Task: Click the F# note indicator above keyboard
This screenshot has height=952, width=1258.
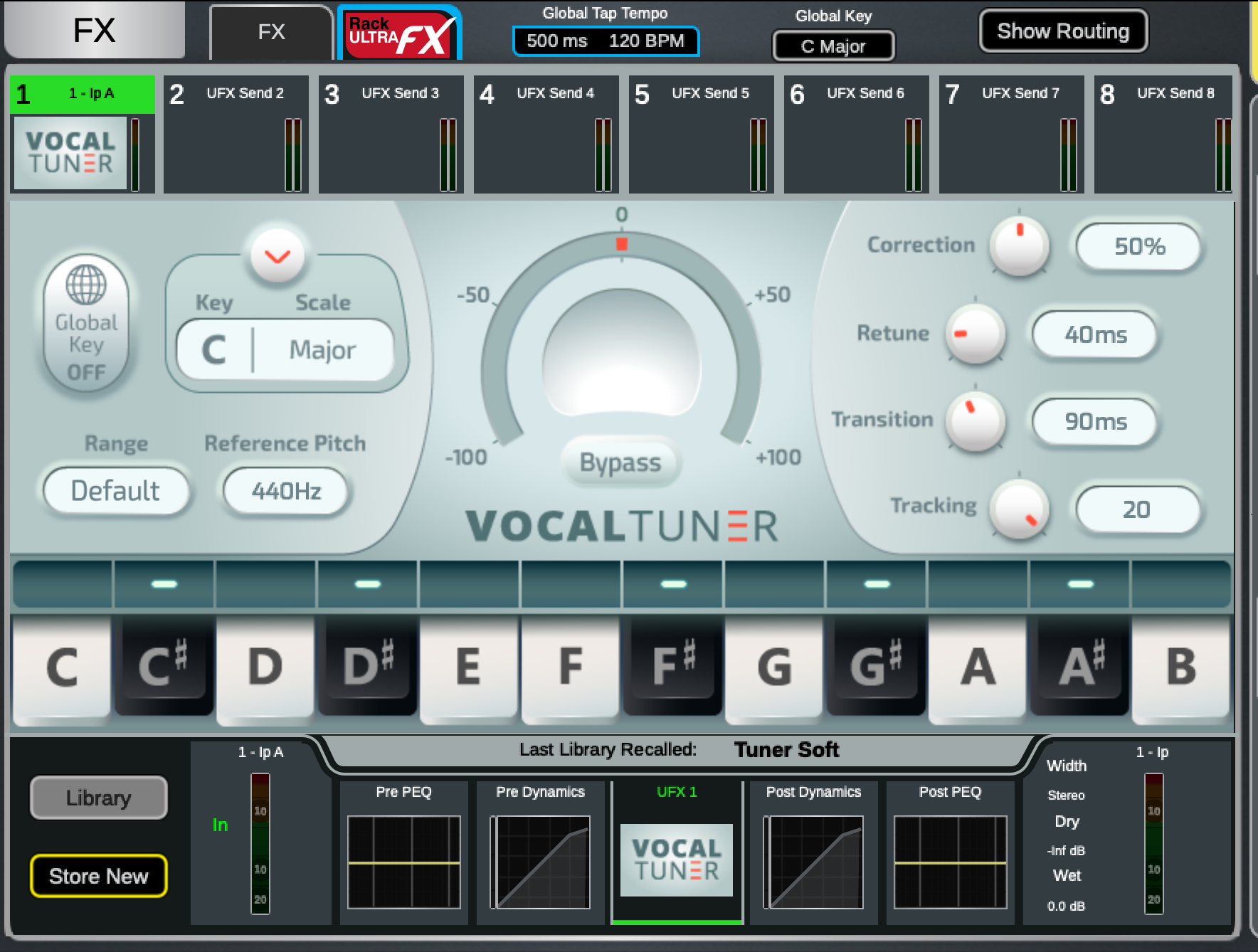Action: (673, 584)
